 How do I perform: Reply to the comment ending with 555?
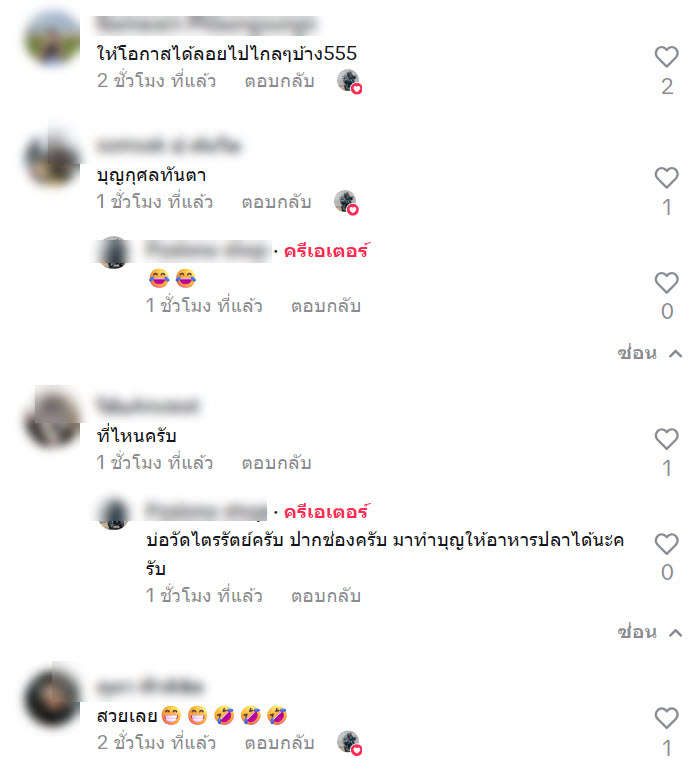279,81
